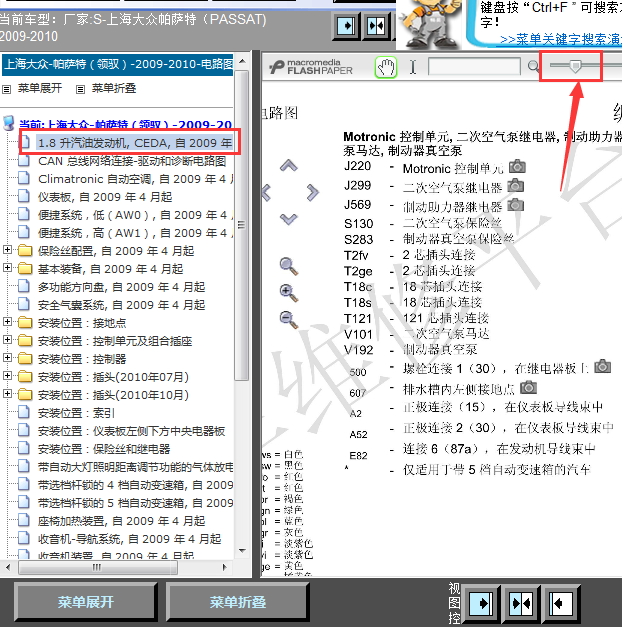The width and height of the screenshot is (622, 627).
Task: Click the 菜单折叠 icon above tree
Action: [x=80, y=89]
